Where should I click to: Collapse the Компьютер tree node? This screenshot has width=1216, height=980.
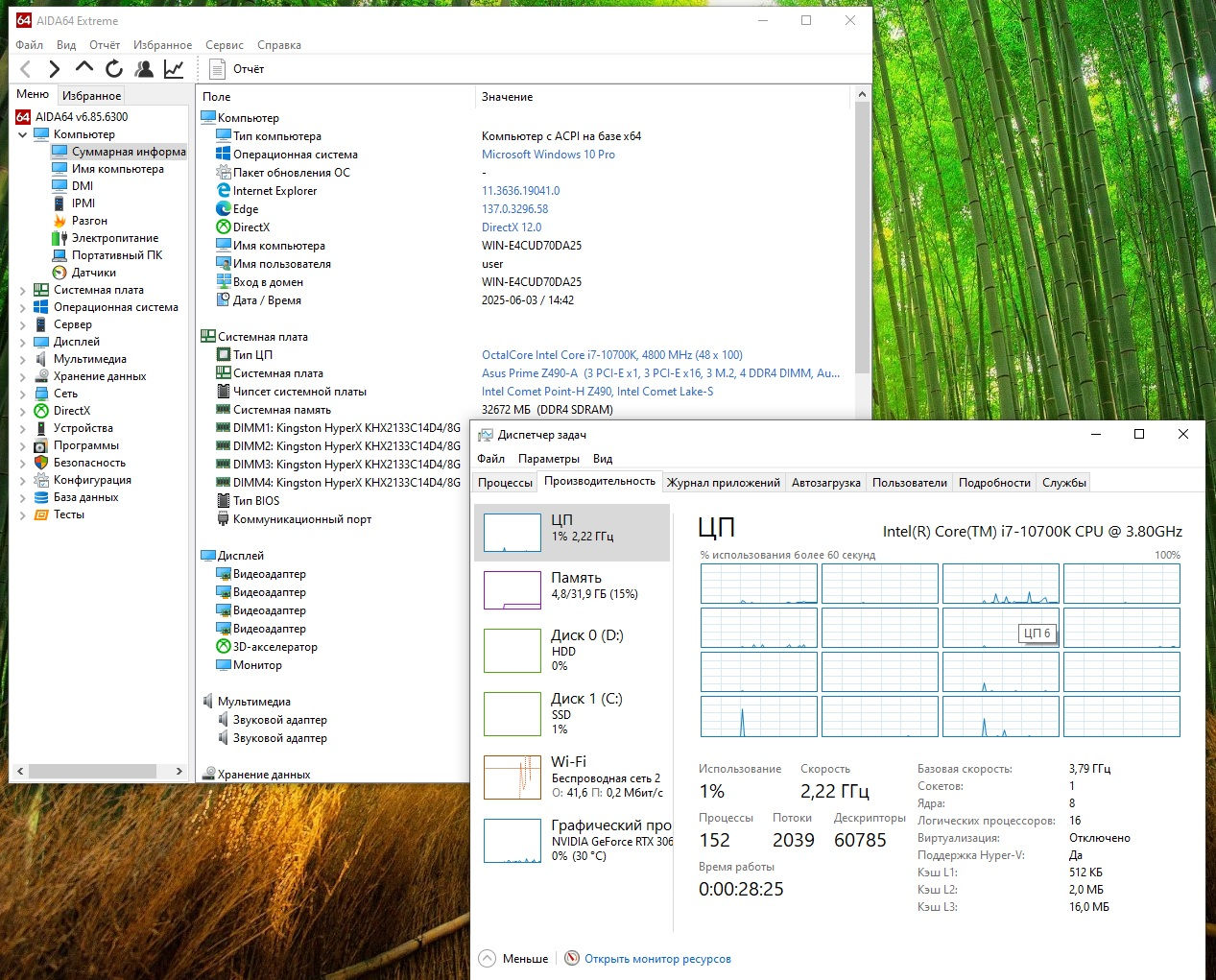click(23, 134)
